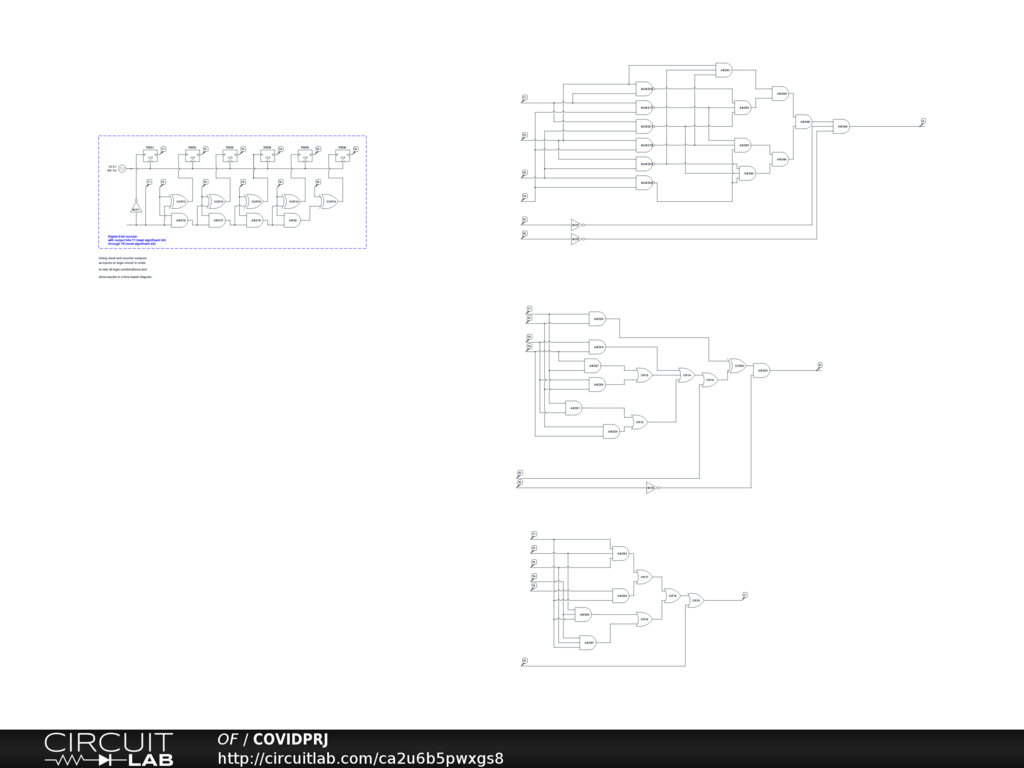The image size is (1024, 768).
Task: Select the leftmost XOR gate in counter
Action: click(179, 201)
